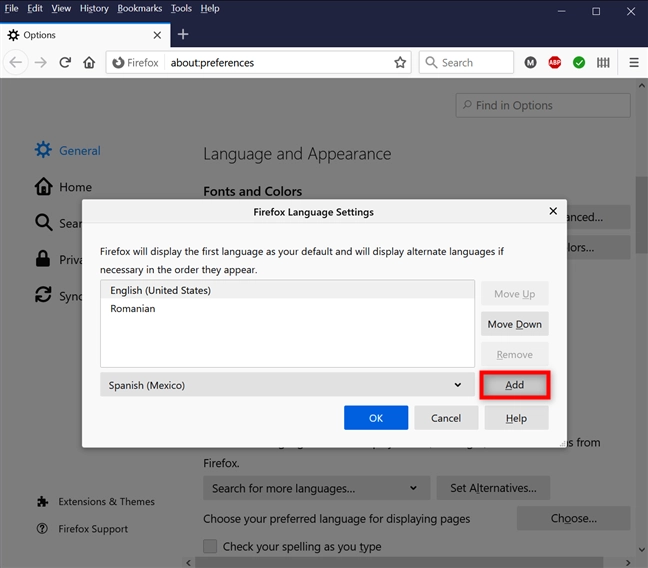Viewport: 648px width, 568px height.
Task: Go to the Home page icon in toolbar
Action: (89, 62)
